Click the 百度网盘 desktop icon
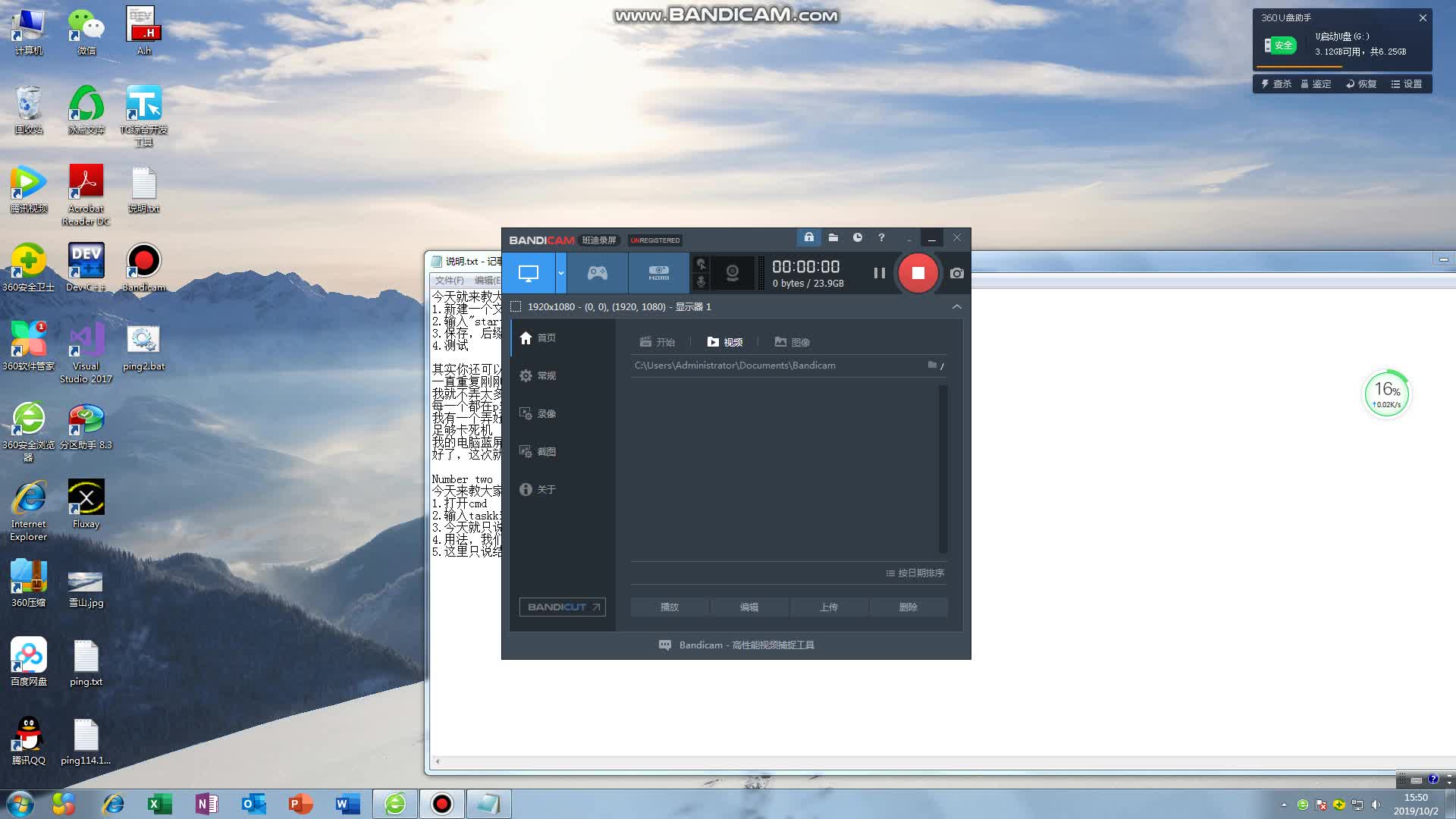 (29, 662)
